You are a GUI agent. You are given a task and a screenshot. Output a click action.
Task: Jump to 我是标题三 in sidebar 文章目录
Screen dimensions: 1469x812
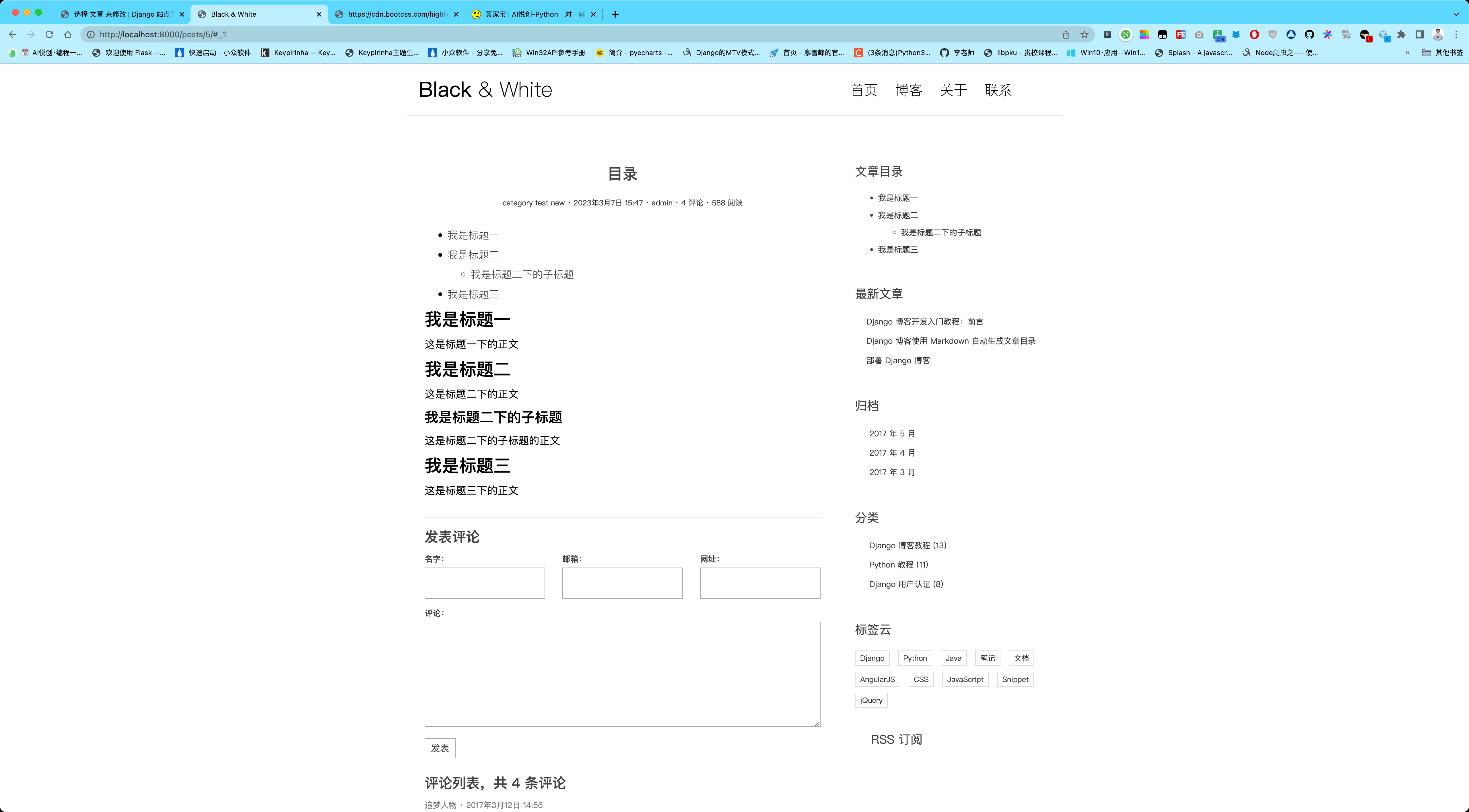(897, 250)
